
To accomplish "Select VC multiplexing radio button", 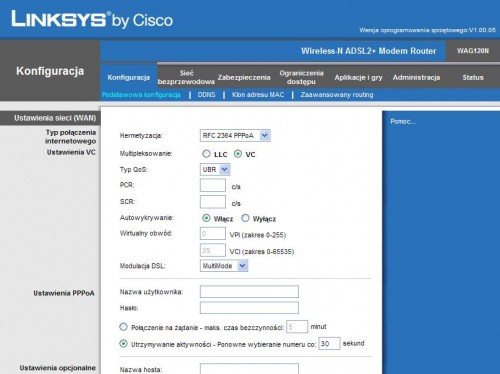I will 238,154.
